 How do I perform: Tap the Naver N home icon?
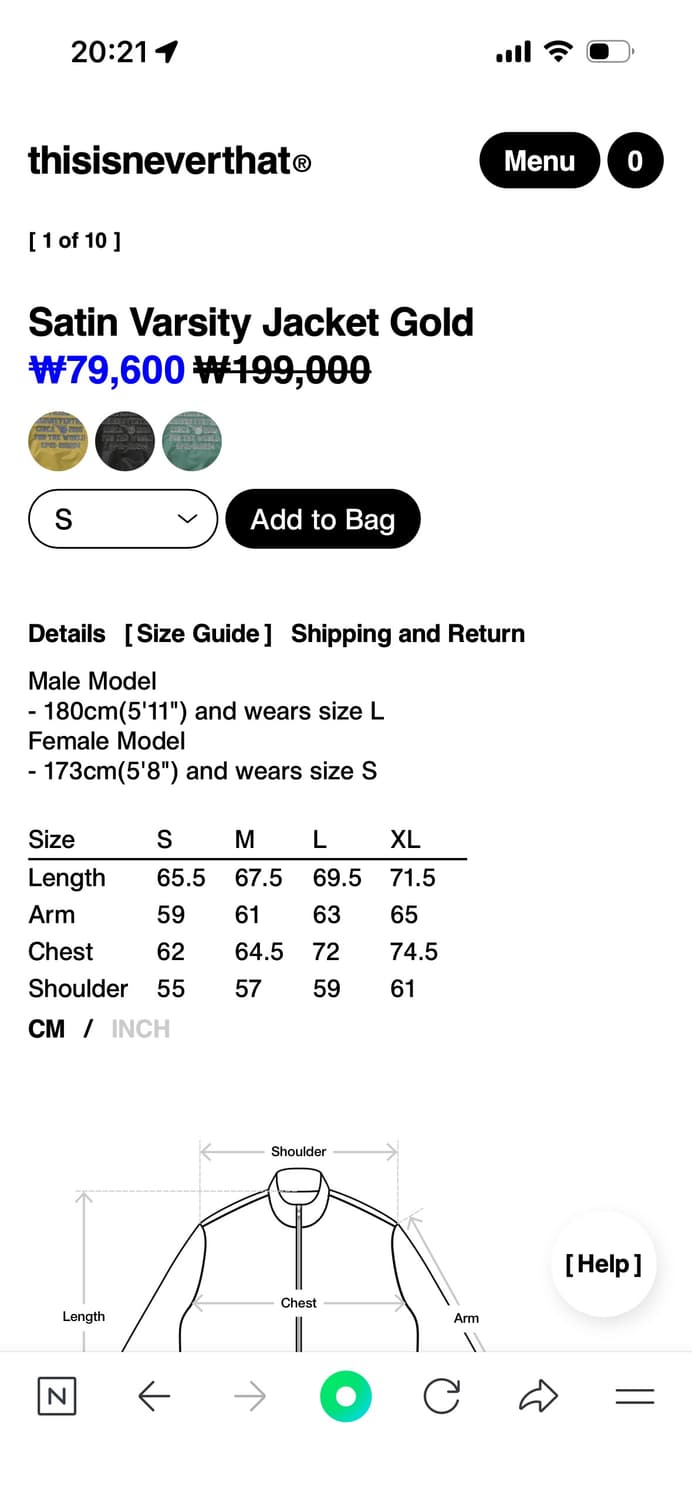pos(57,1396)
